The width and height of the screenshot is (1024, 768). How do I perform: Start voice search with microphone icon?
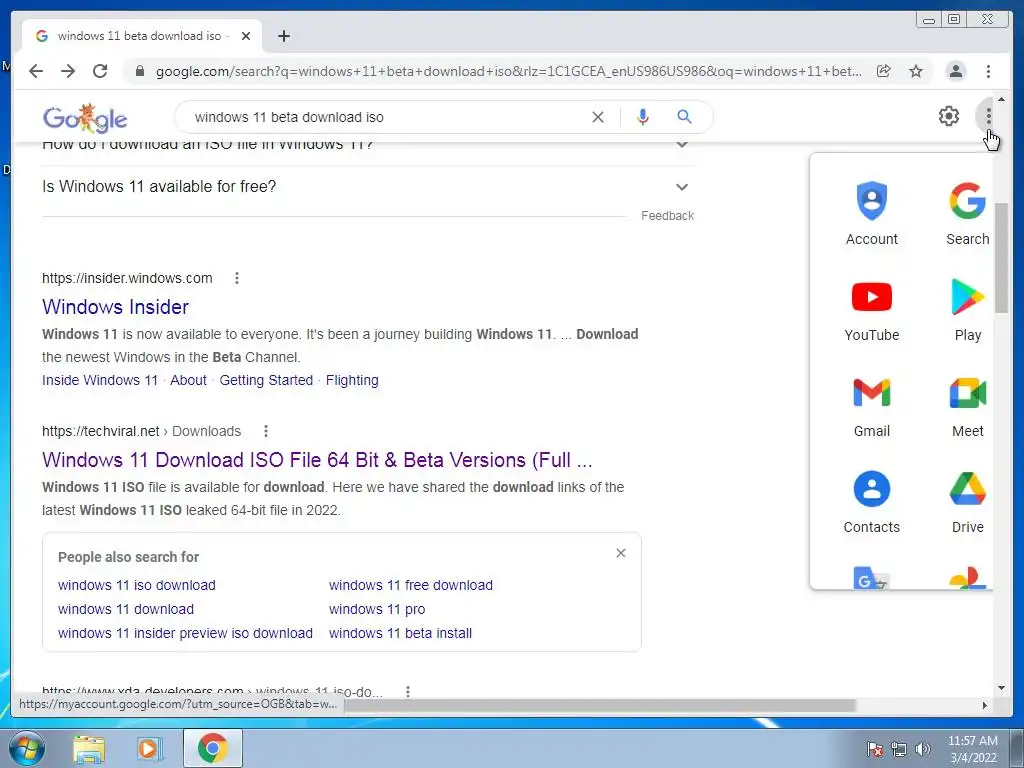(643, 117)
